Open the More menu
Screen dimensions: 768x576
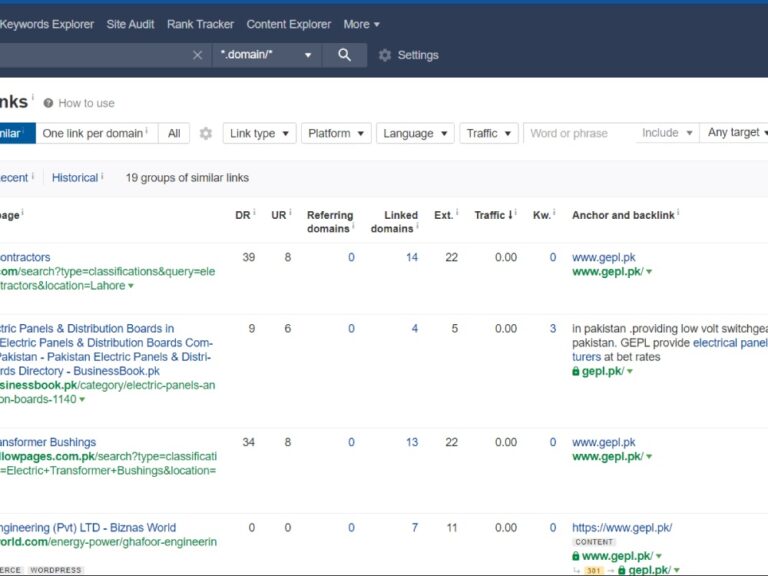tap(361, 24)
